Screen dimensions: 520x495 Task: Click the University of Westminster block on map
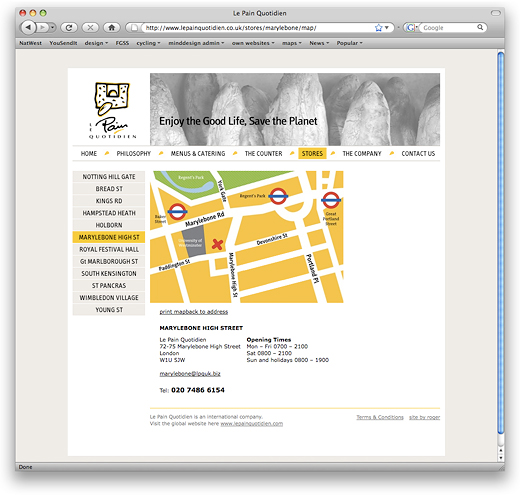193,241
